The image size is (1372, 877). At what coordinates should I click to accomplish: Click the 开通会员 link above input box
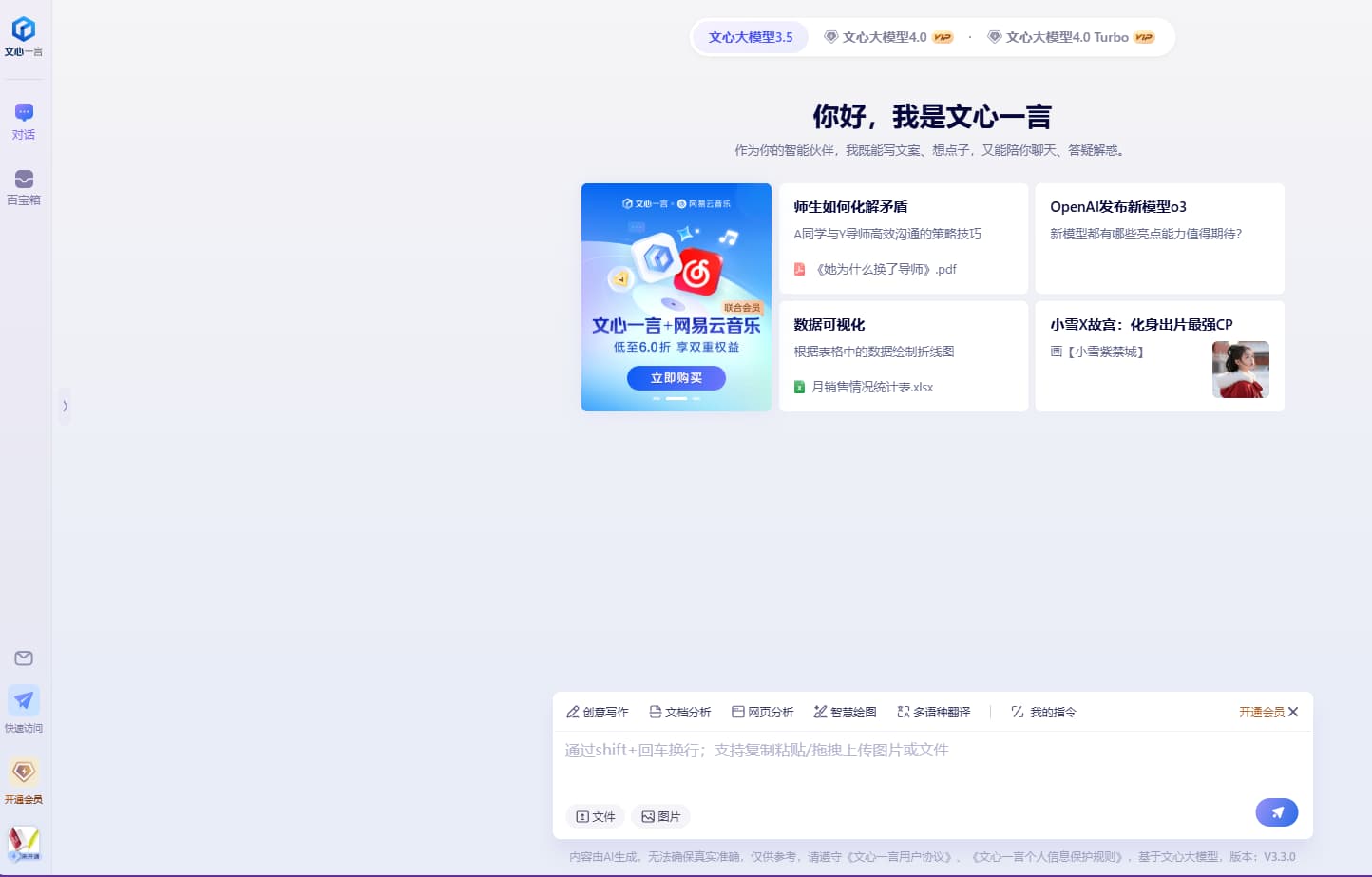point(1261,712)
